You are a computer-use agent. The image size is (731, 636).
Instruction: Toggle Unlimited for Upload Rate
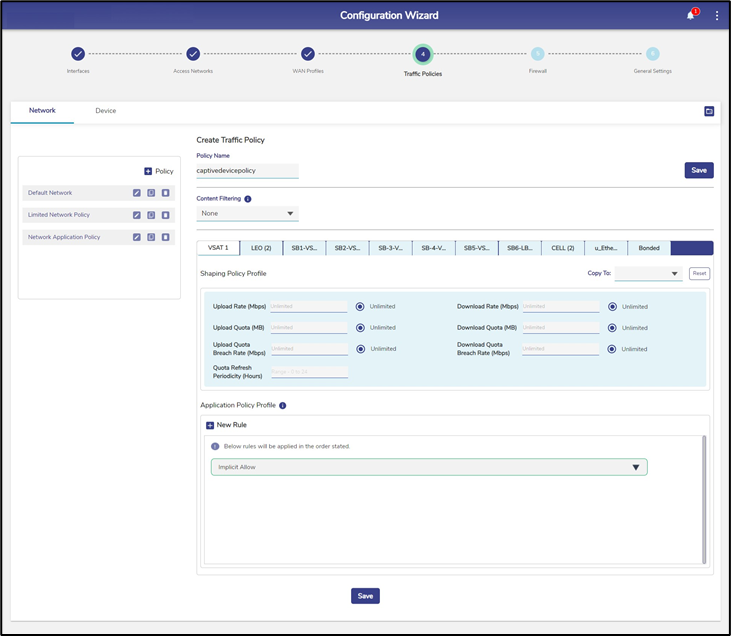point(360,306)
